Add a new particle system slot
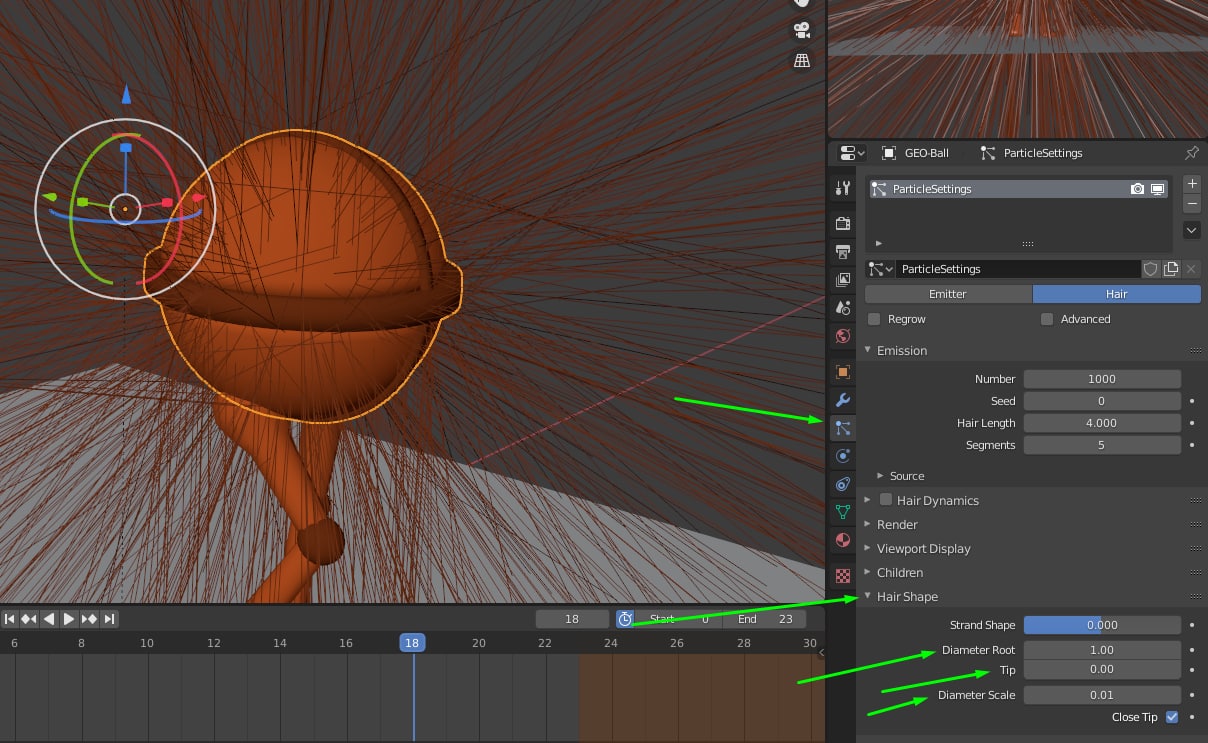Screen dimensions: 1208x743 tap(1192, 184)
